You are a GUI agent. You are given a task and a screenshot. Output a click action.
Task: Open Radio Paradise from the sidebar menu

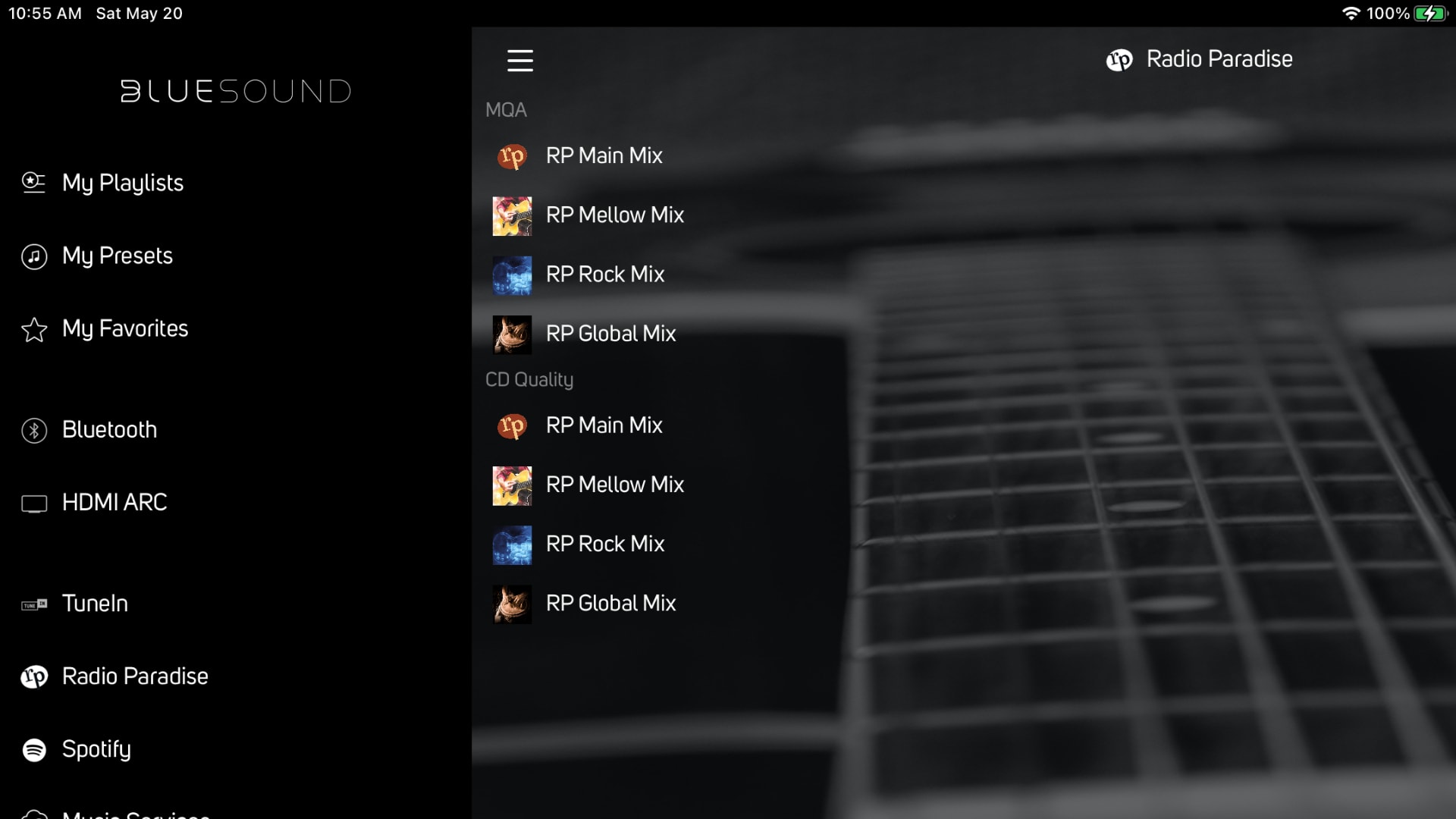pyautogui.click(x=135, y=676)
